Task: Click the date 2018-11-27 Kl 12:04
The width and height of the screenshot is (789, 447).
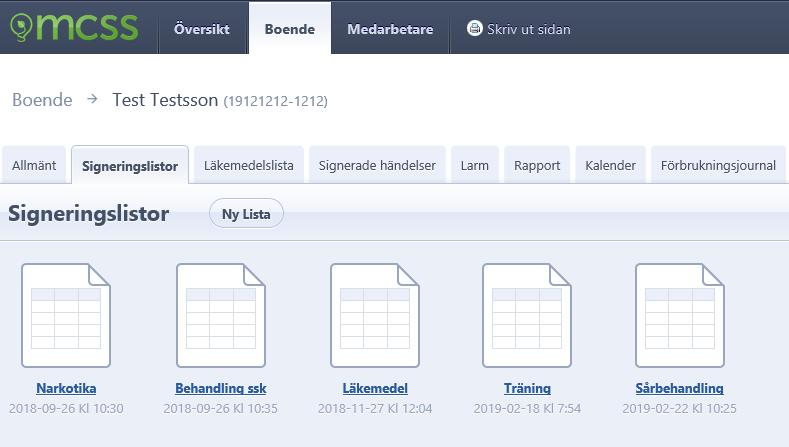Action: pos(375,408)
